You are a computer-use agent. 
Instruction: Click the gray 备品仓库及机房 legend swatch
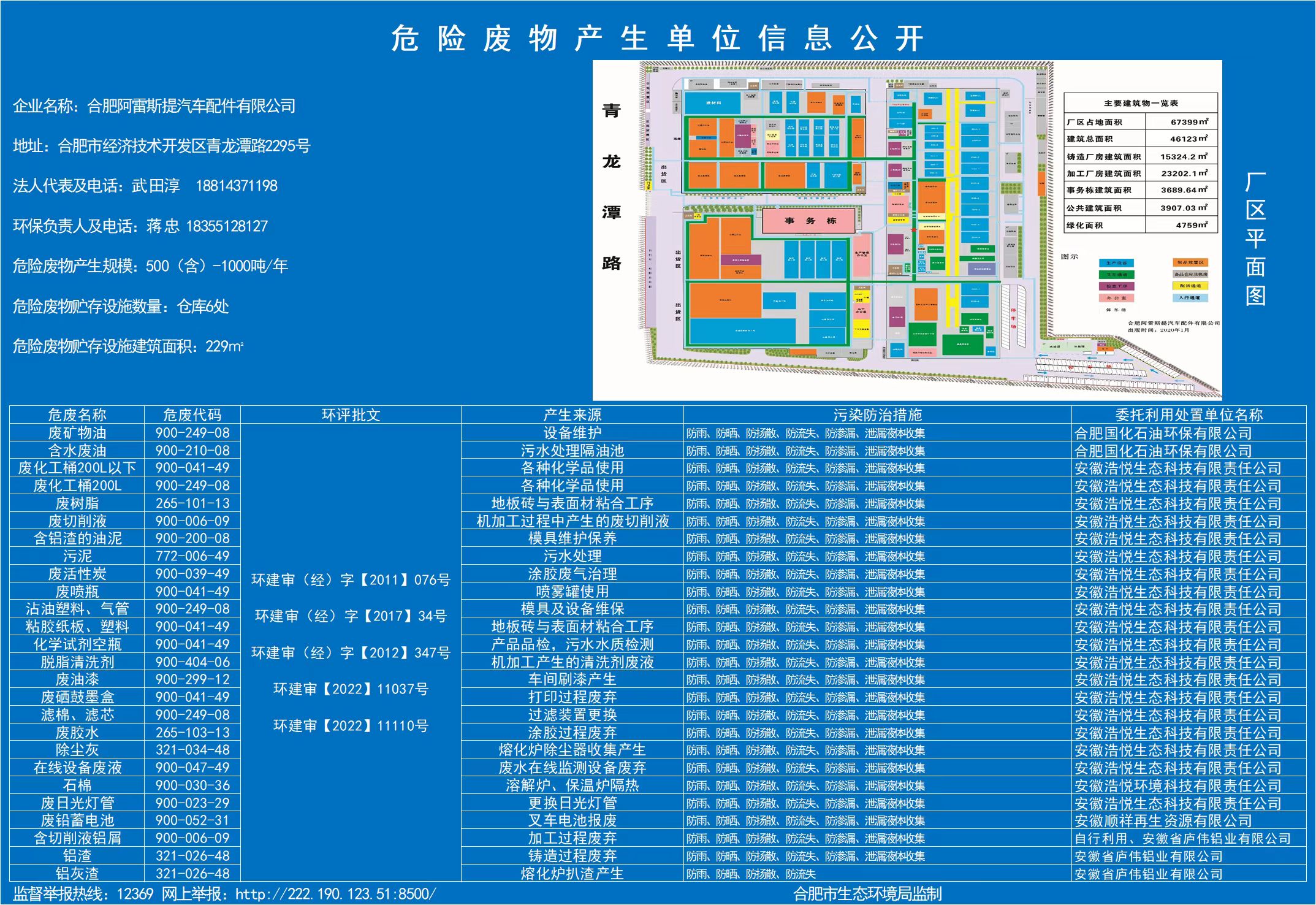point(1190,274)
